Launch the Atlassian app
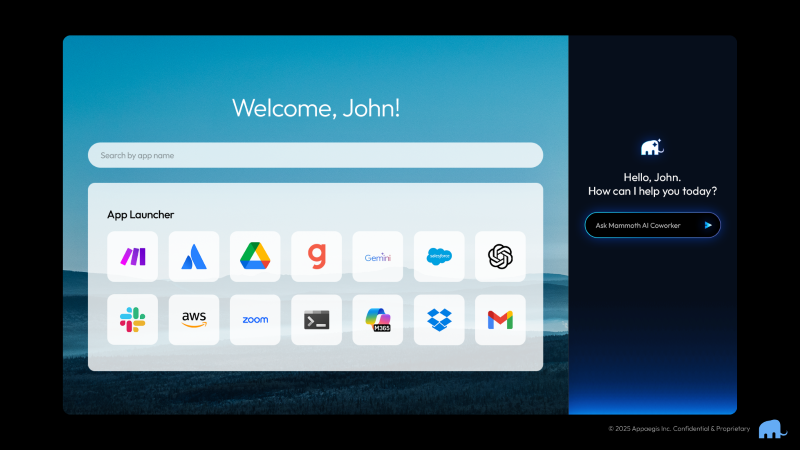Screen dimensions: 800x450 [194, 257]
